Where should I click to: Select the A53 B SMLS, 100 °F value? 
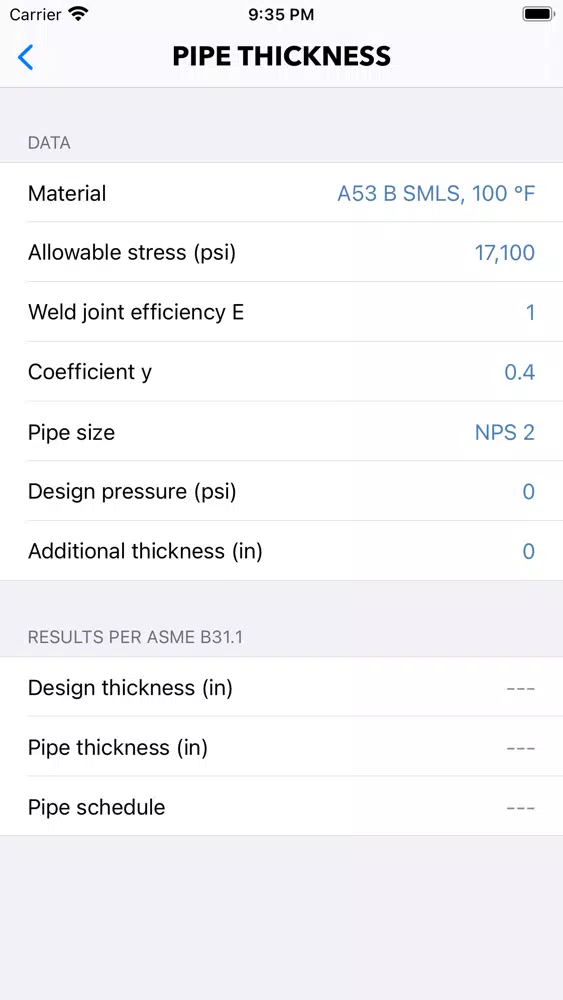click(436, 193)
